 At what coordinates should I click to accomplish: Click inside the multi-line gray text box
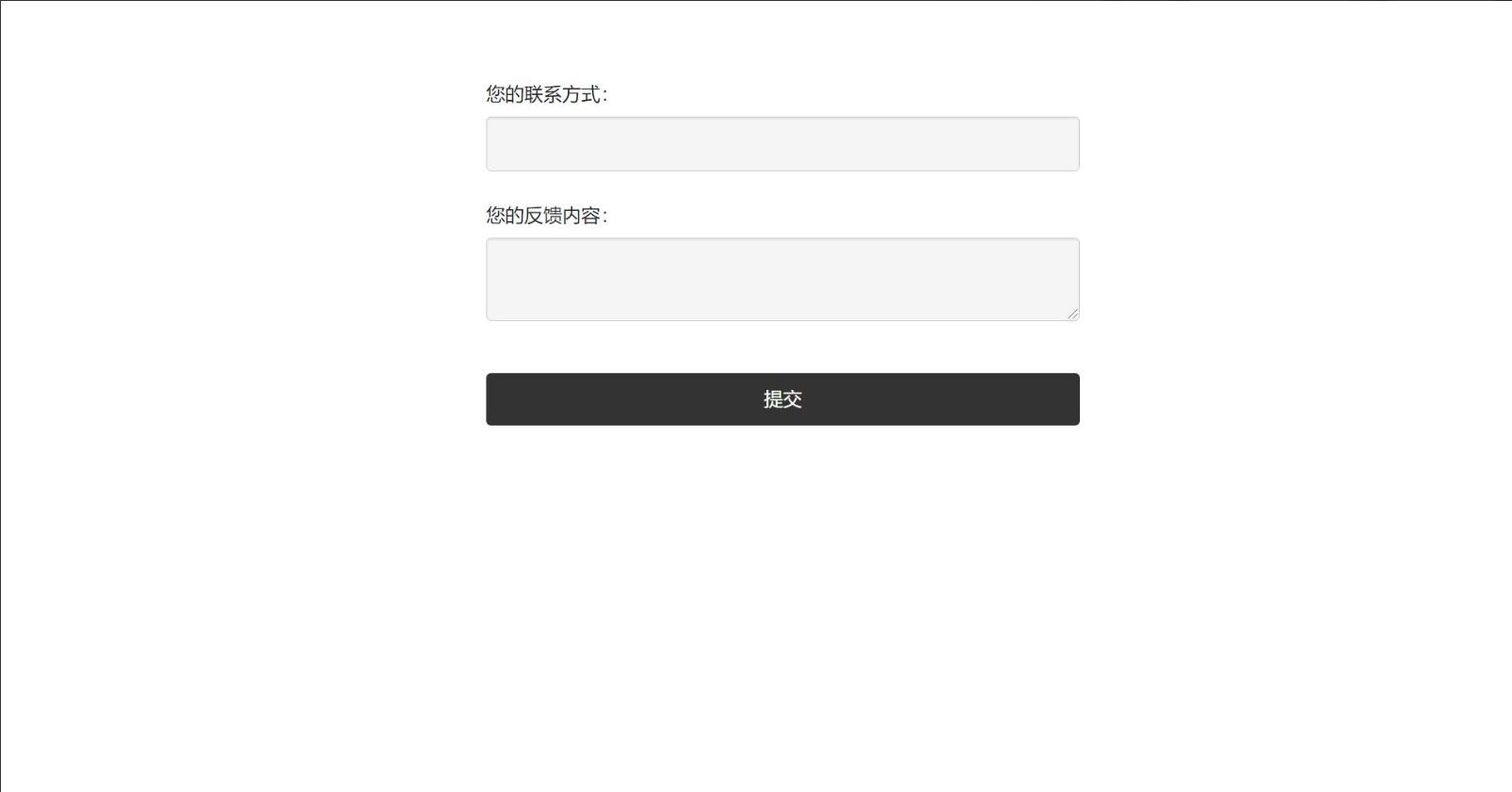[782, 280]
